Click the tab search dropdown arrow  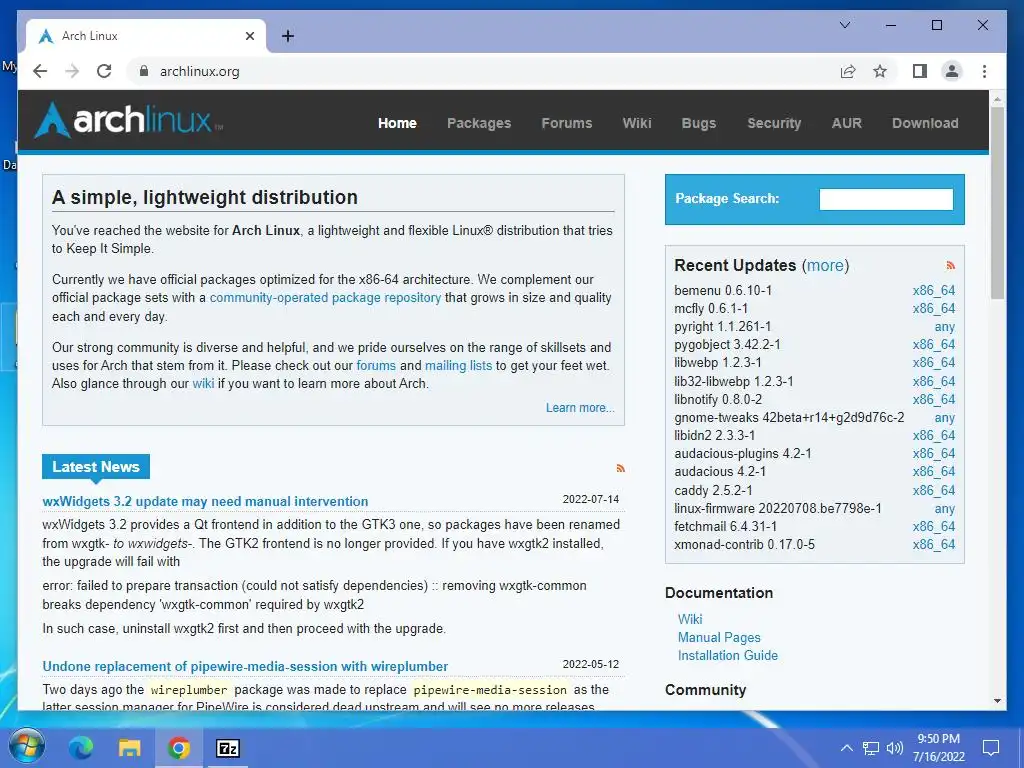tap(844, 25)
